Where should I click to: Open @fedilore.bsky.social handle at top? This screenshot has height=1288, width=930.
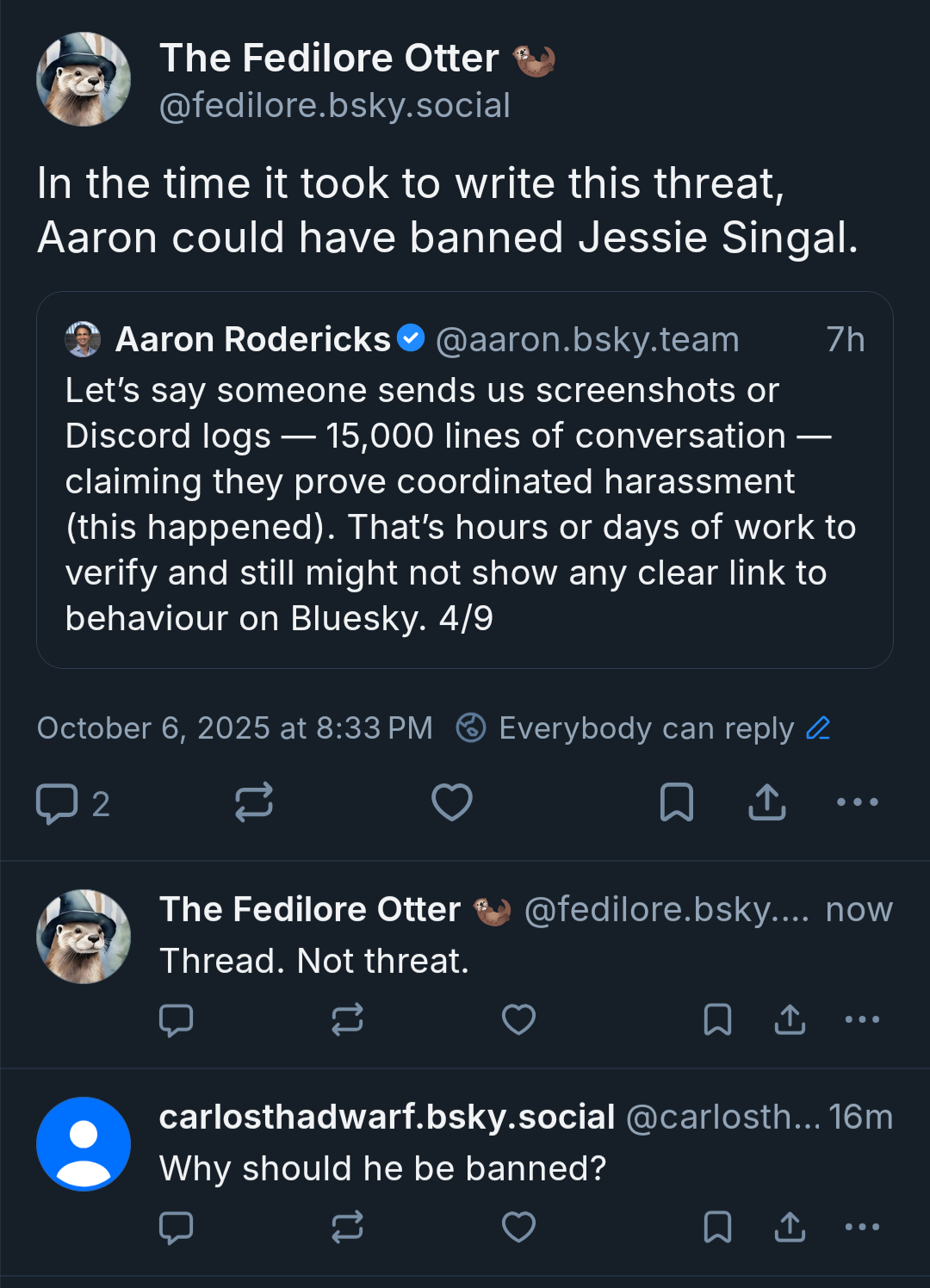point(335,106)
